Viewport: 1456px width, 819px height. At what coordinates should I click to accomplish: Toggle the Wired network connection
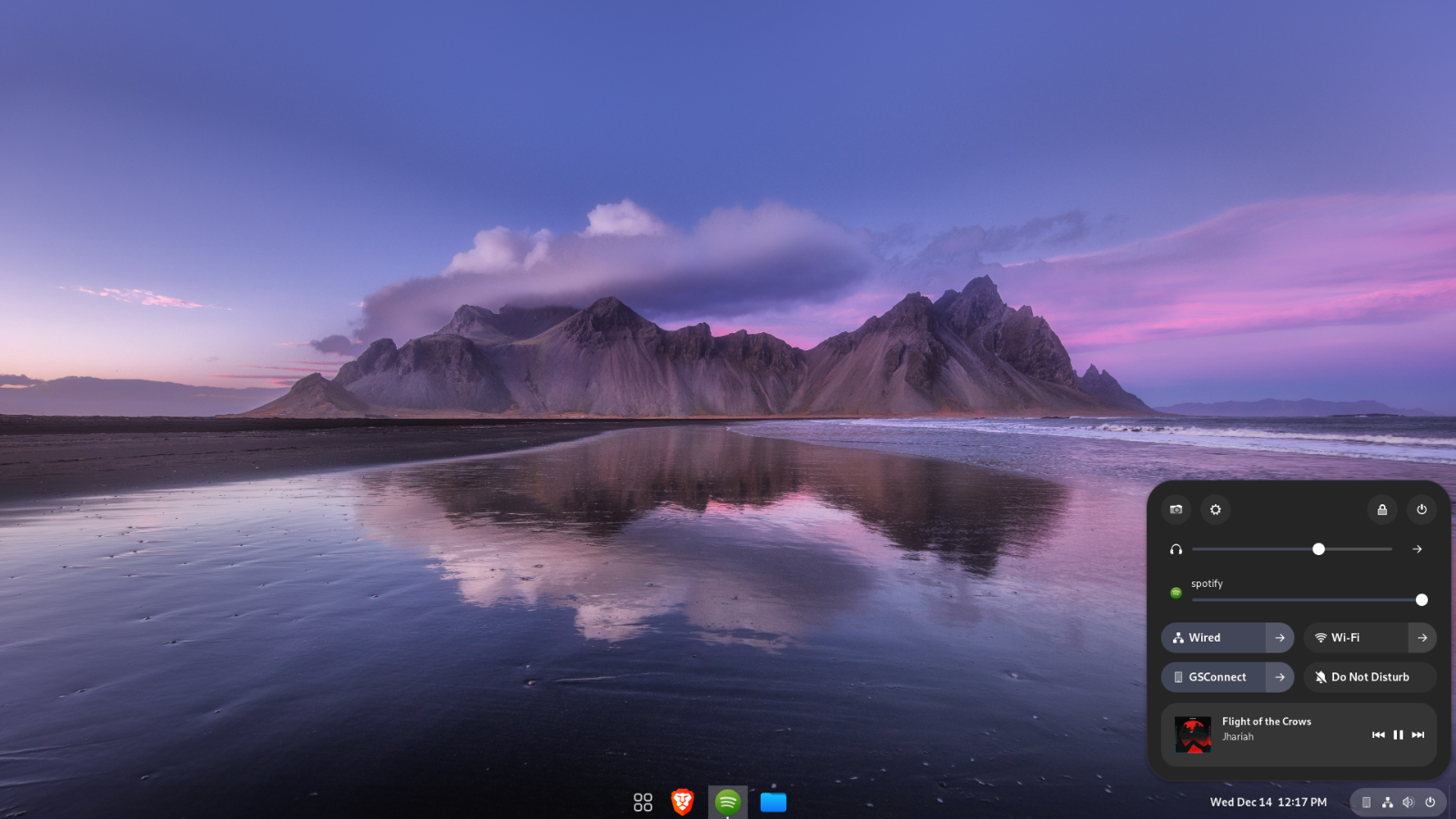point(1213,638)
